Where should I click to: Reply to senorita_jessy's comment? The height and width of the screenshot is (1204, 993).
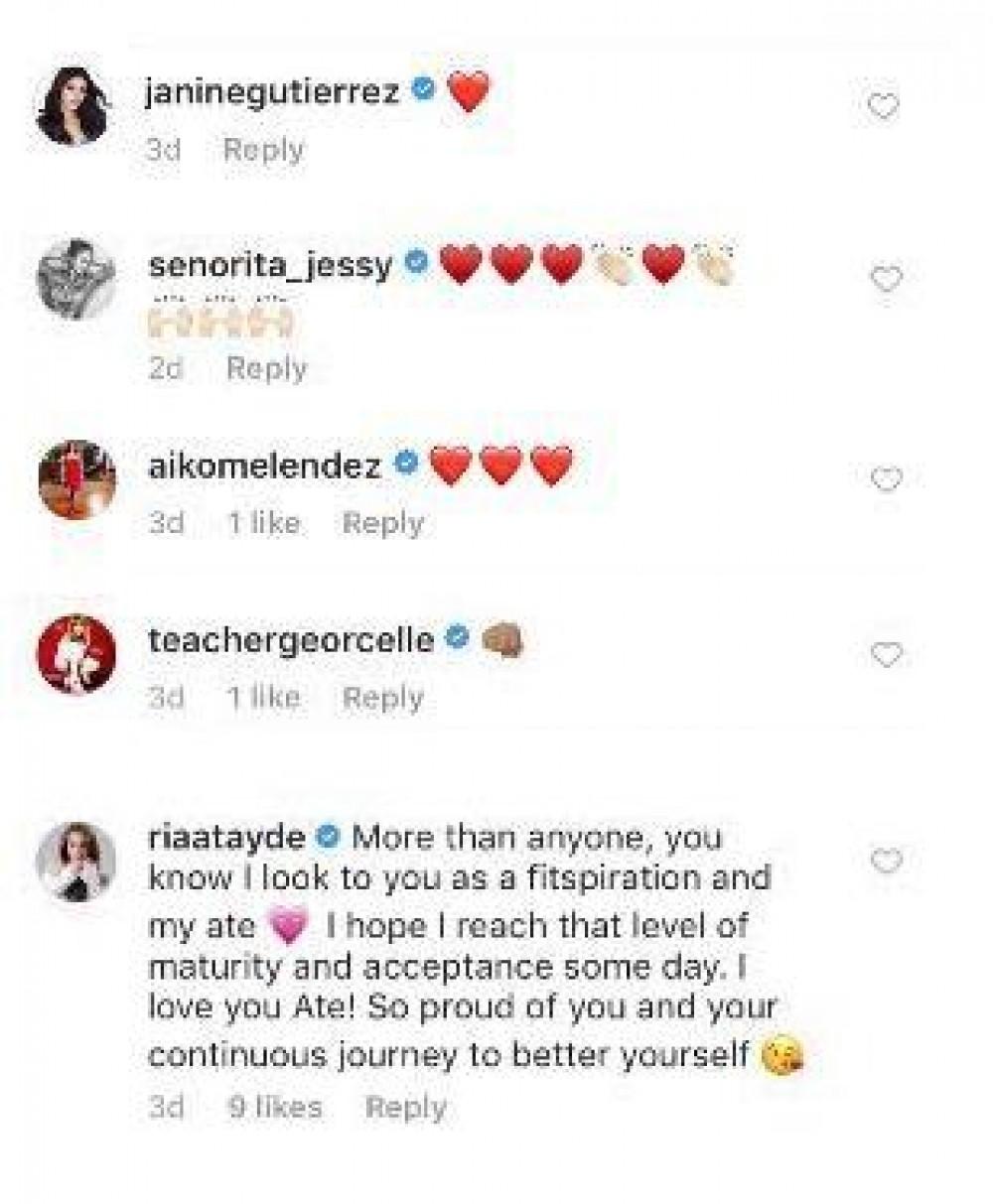[267, 369]
